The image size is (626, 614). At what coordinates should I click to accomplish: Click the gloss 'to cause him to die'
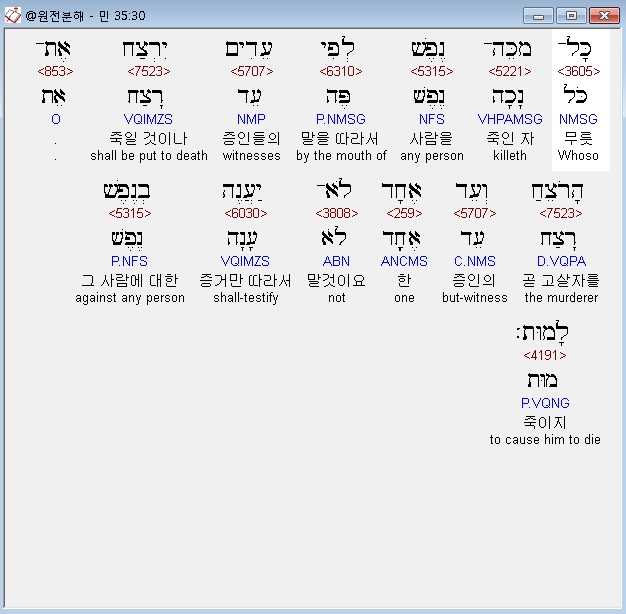(545, 439)
